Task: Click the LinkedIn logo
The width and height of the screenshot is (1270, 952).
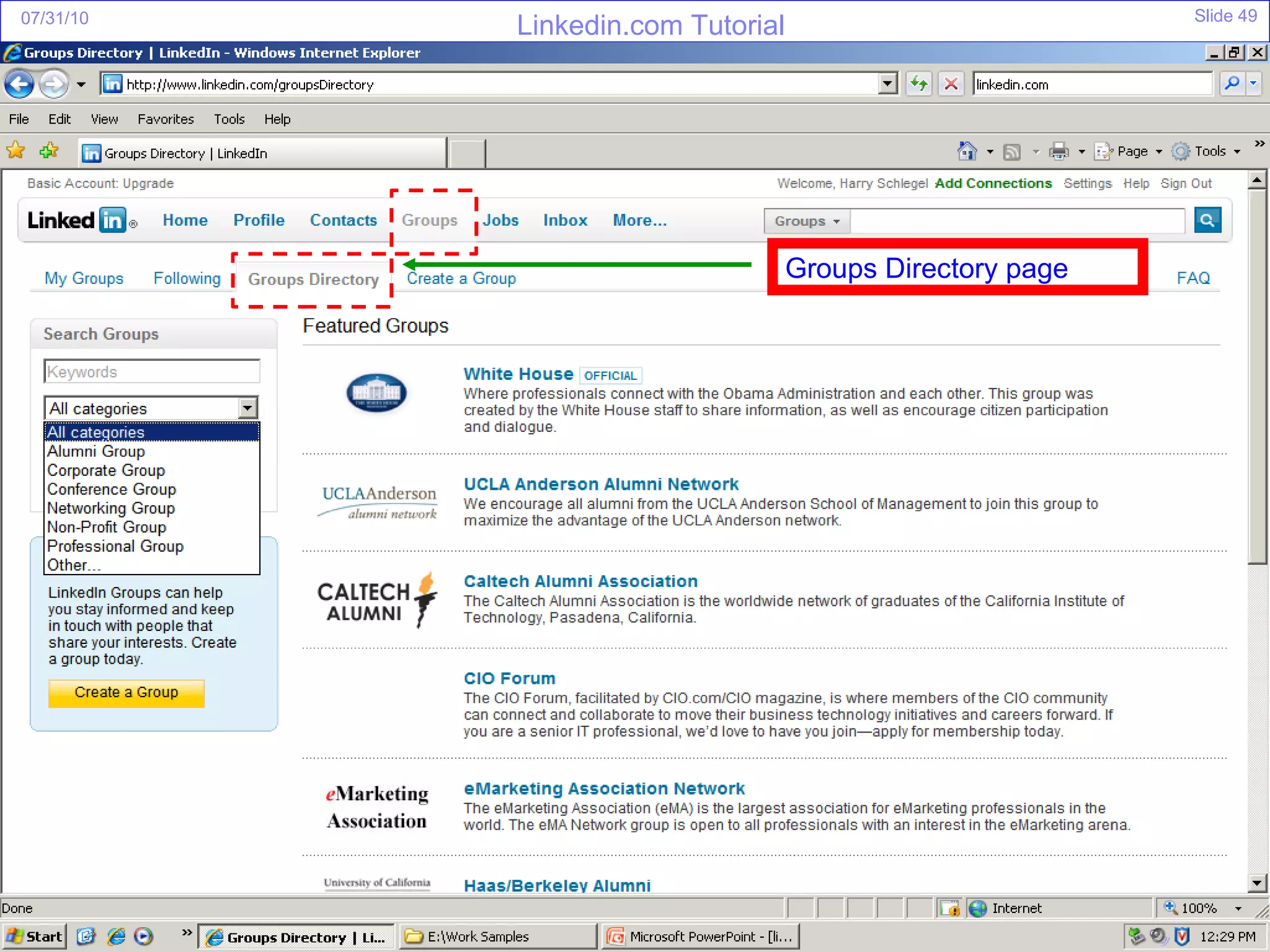Action: [x=82, y=220]
